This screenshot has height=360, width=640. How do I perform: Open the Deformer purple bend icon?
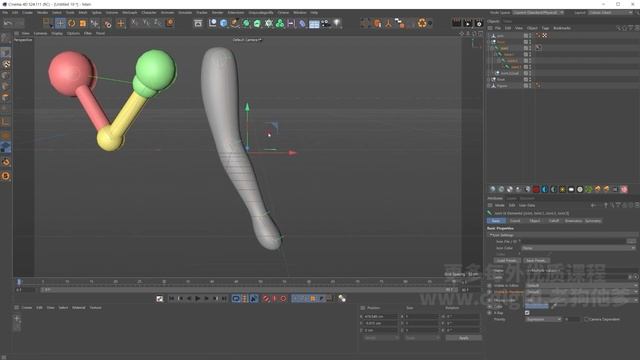click(302, 23)
